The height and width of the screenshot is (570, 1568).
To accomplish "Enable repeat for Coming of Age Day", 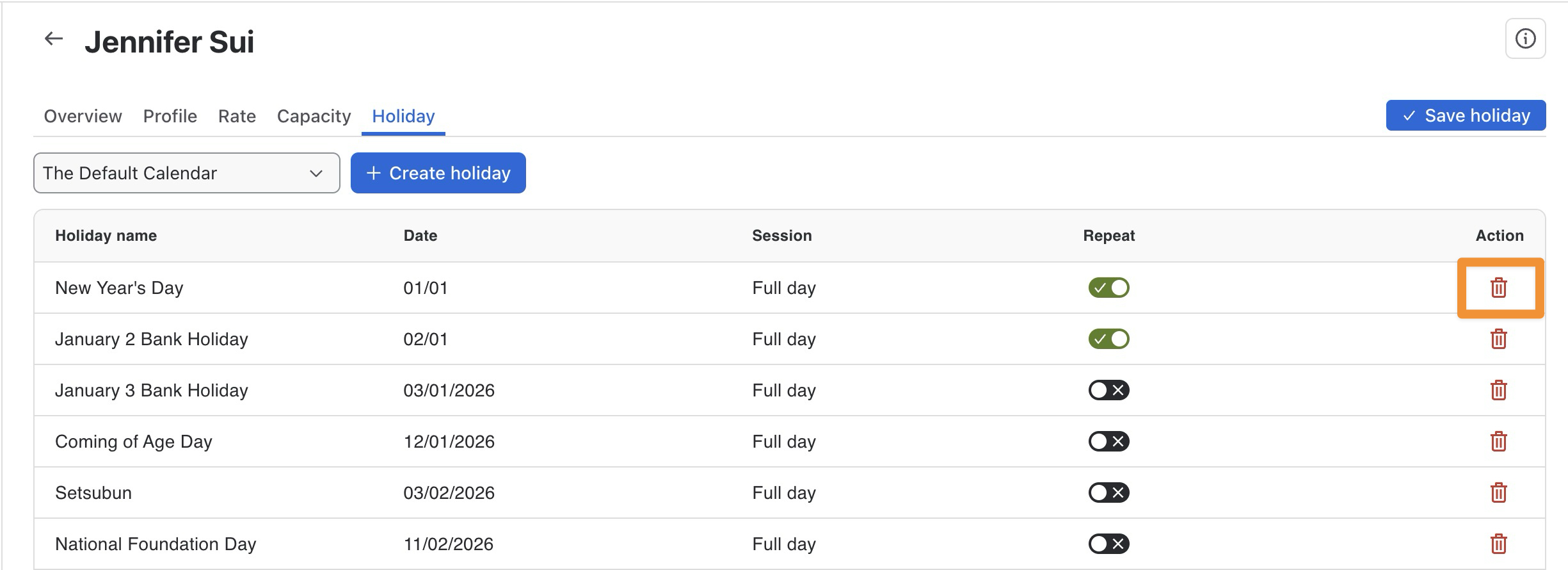I will 1108,441.
